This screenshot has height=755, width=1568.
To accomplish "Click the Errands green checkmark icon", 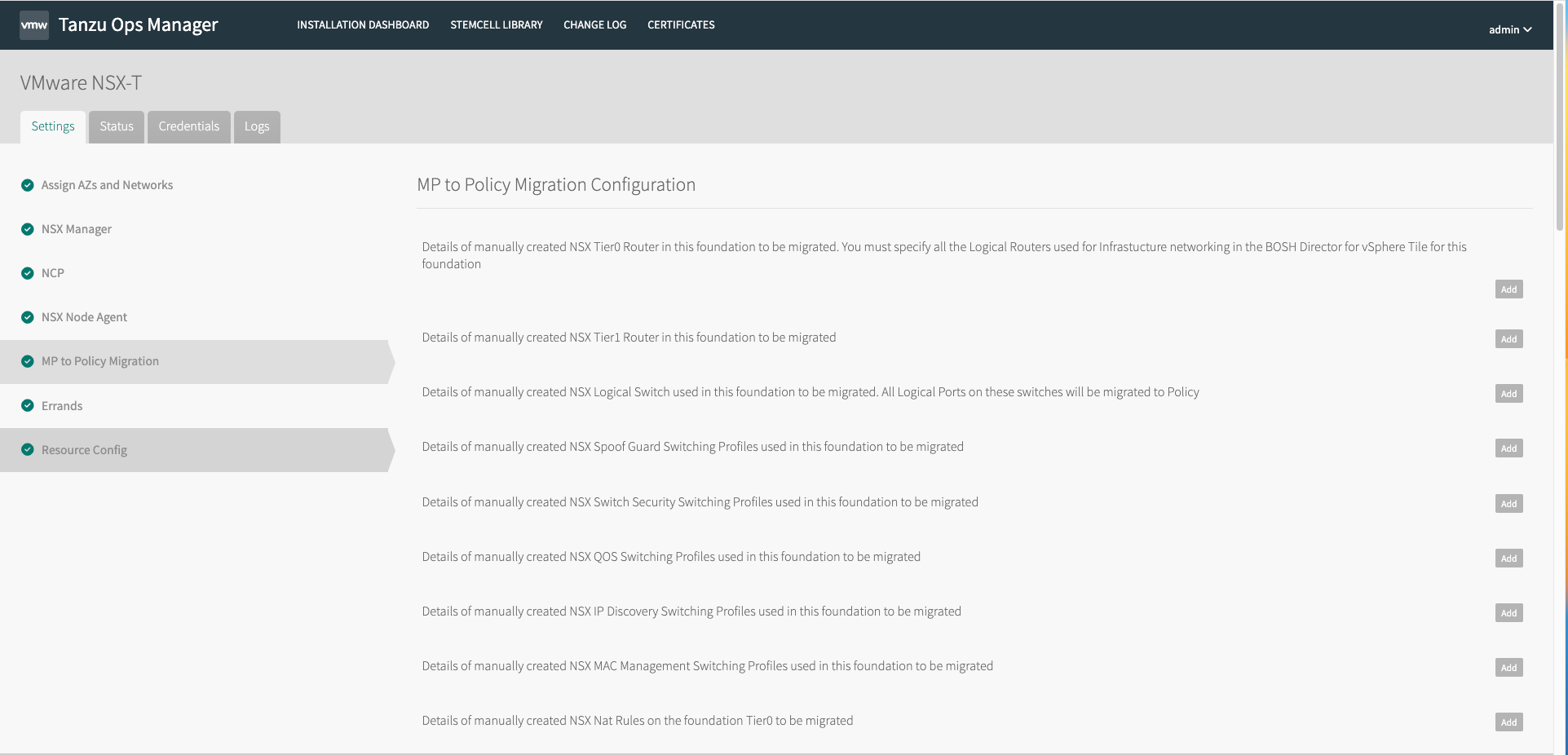I will tap(28, 405).
